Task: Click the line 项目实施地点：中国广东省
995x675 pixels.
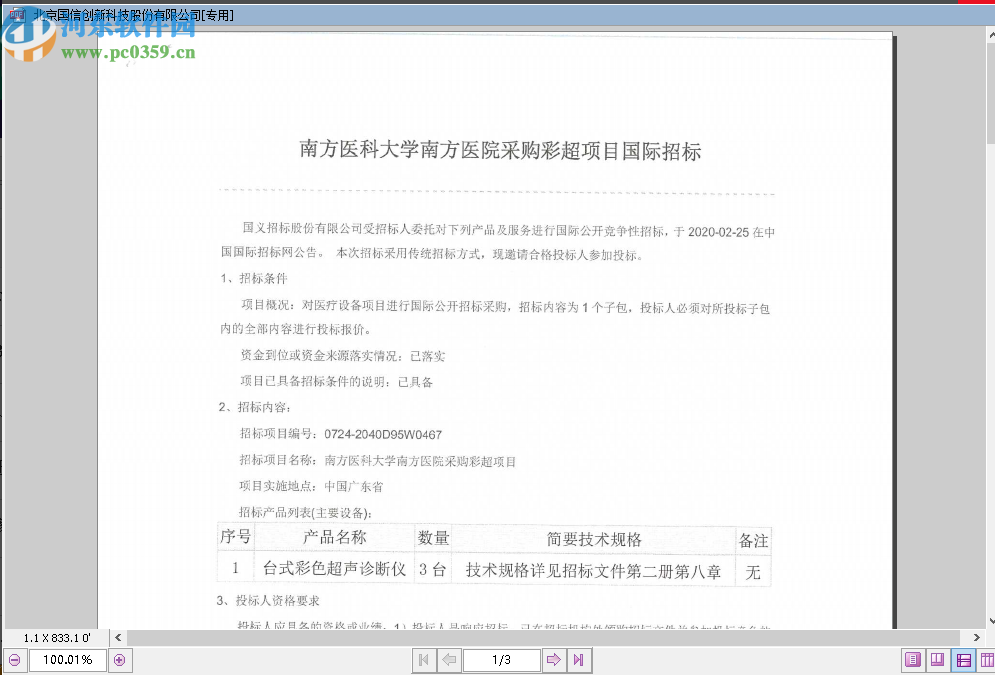Action: pos(311,487)
